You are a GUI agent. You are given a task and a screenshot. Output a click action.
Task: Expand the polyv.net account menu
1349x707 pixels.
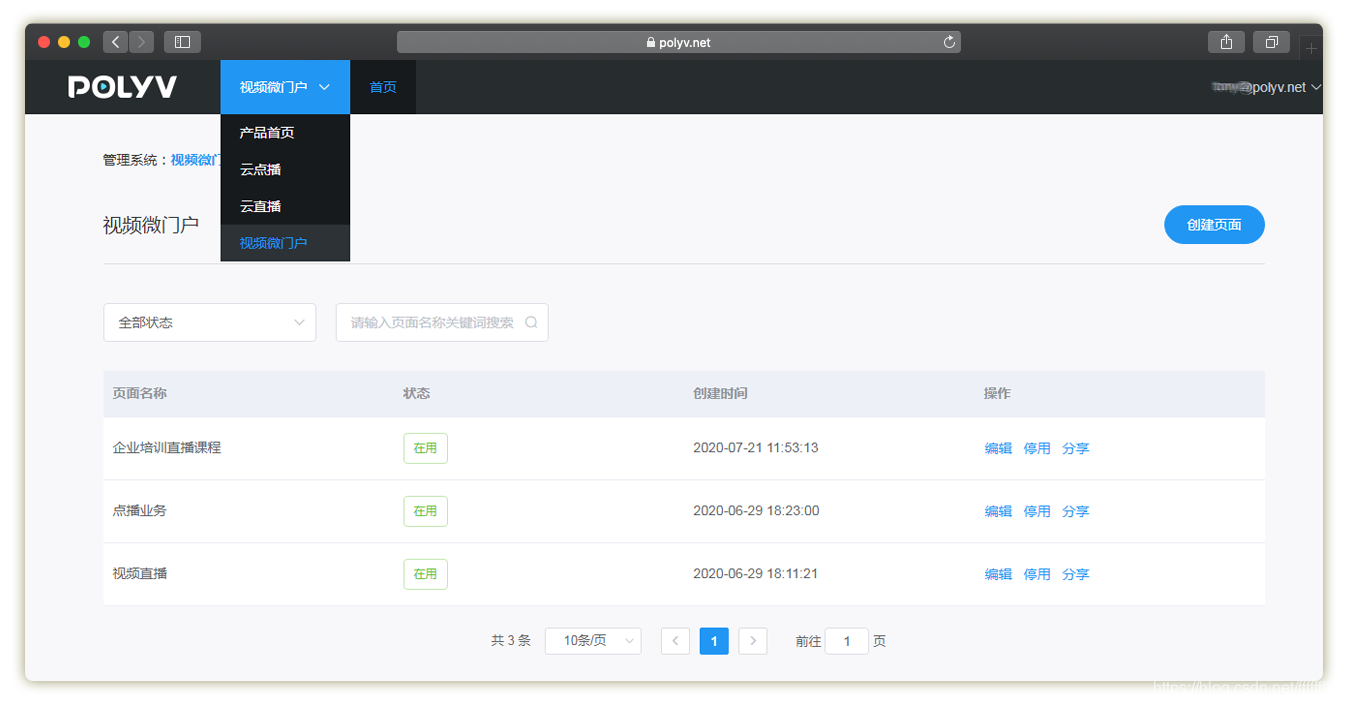point(1267,87)
